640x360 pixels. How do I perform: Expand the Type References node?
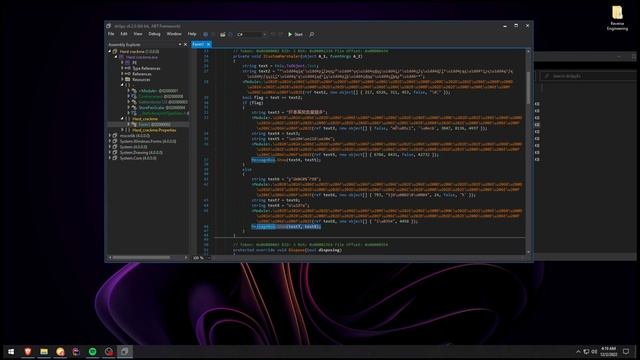pyautogui.click(x=122, y=69)
